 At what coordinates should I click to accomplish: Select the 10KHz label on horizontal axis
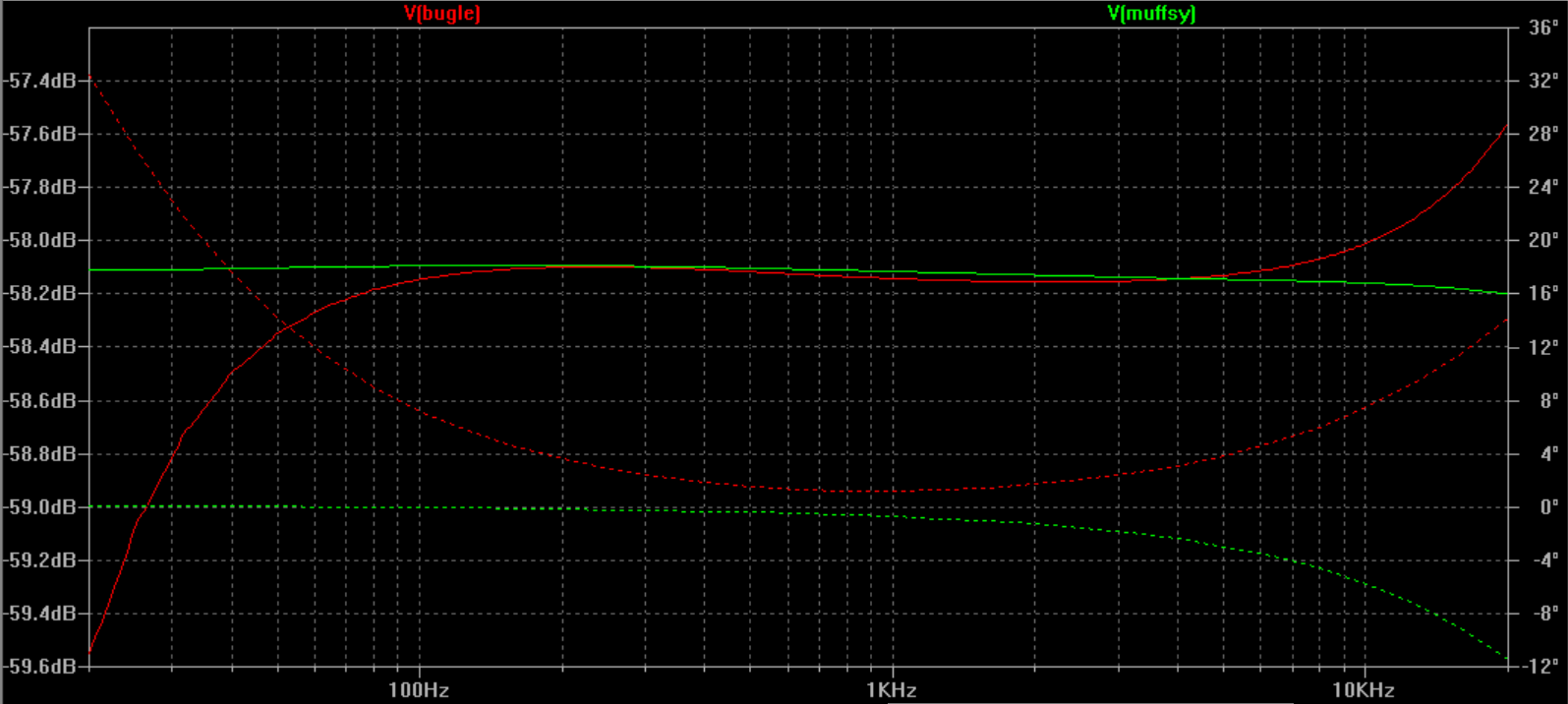(1363, 689)
